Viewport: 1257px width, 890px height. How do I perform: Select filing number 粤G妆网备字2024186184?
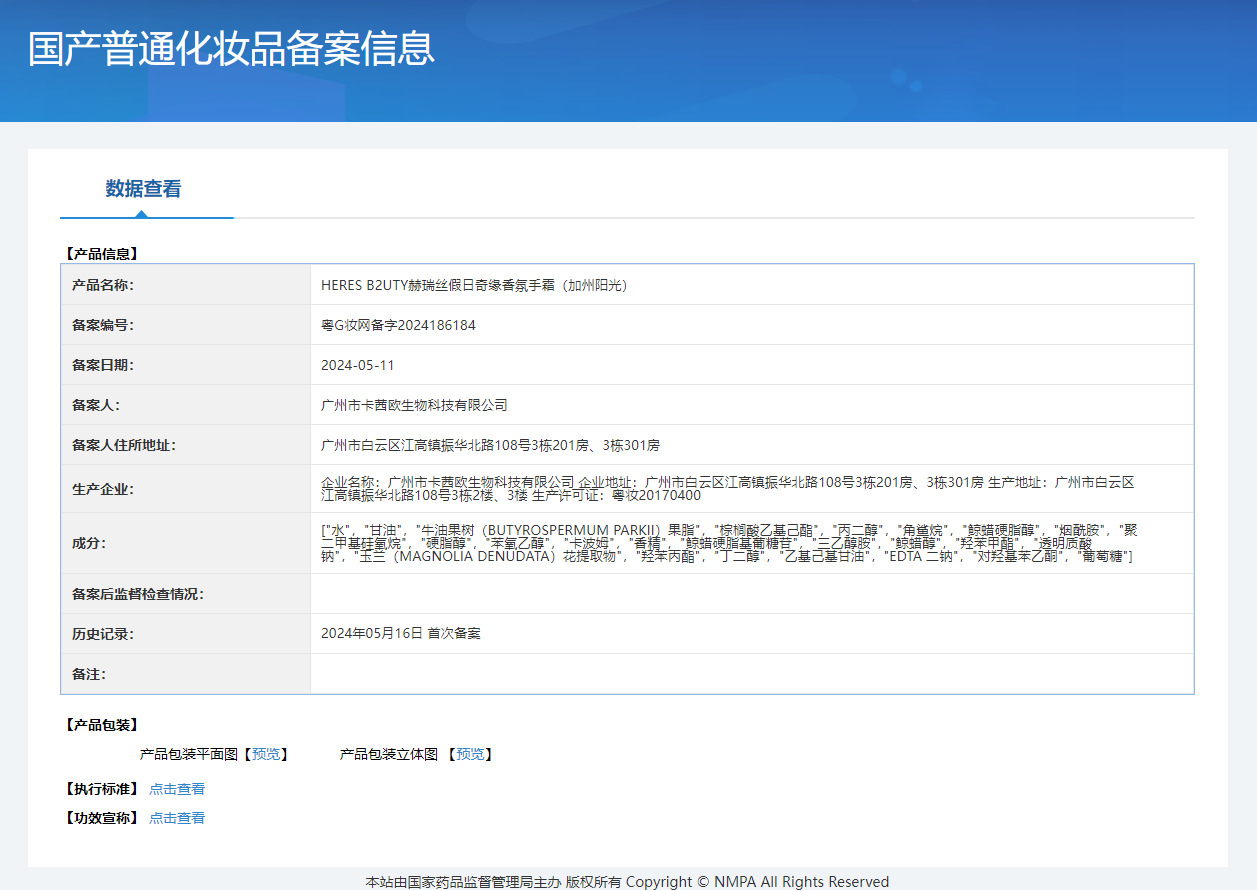pyautogui.click(x=398, y=325)
